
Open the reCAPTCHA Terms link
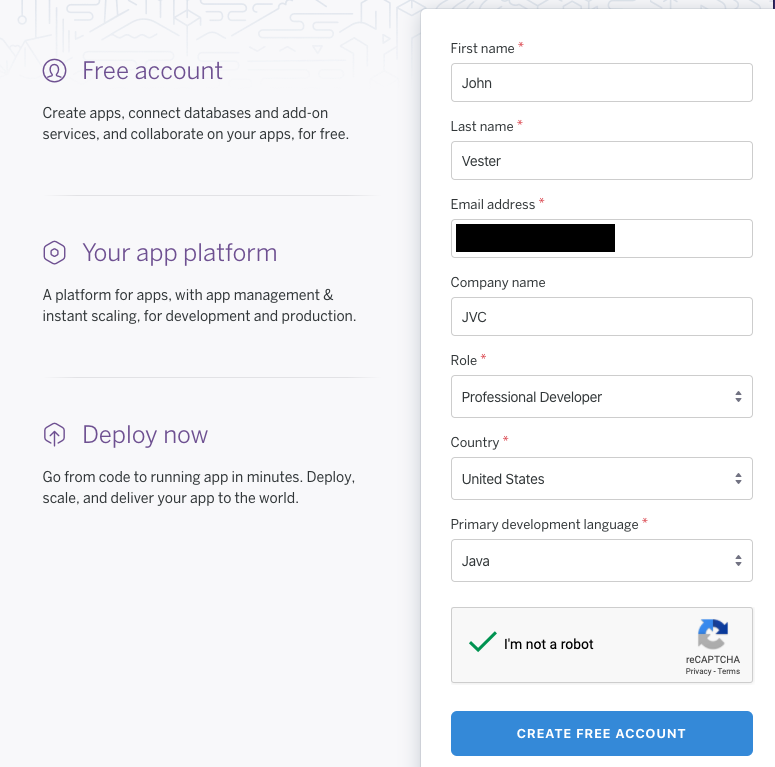tap(729, 672)
